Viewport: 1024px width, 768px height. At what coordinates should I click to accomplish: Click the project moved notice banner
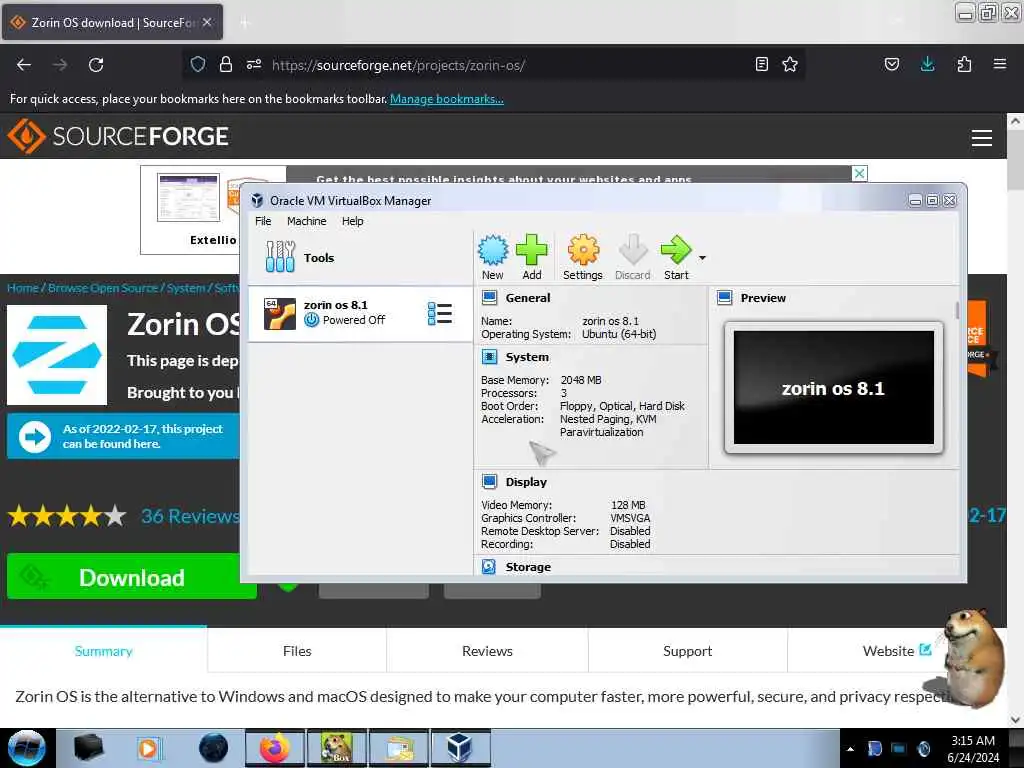coord(124,436)
